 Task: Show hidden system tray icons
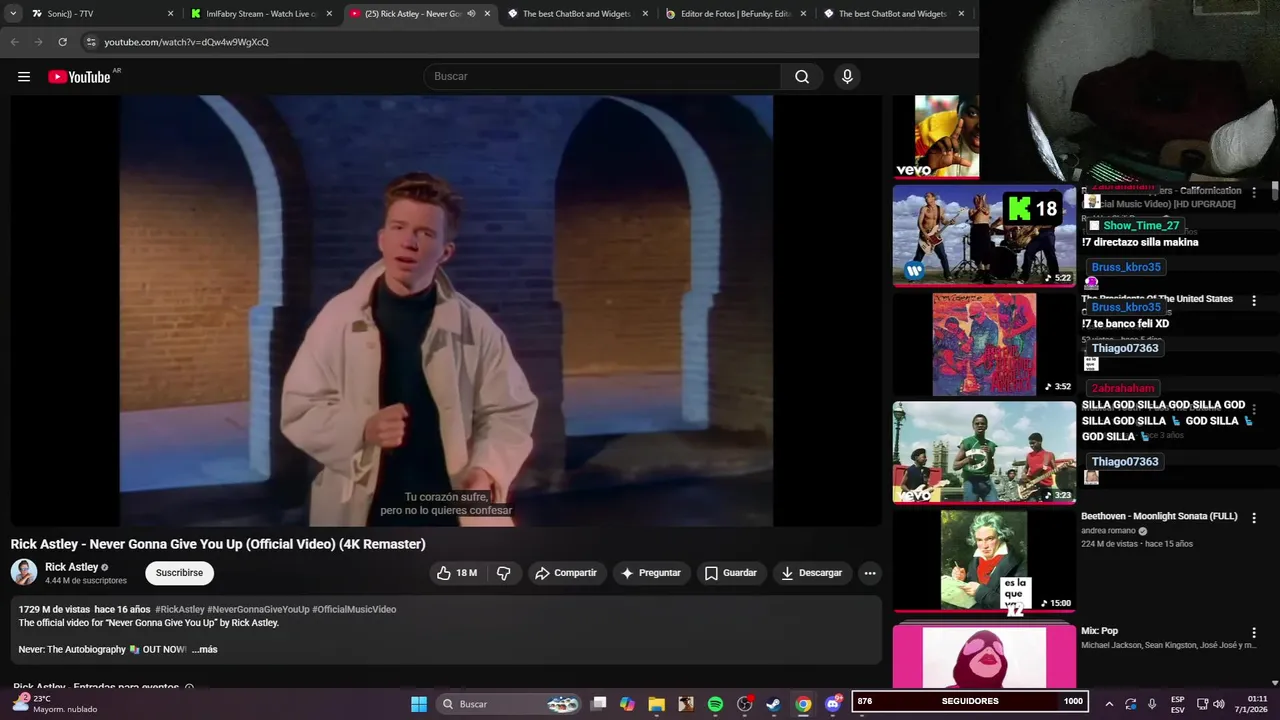point(1108,704)
